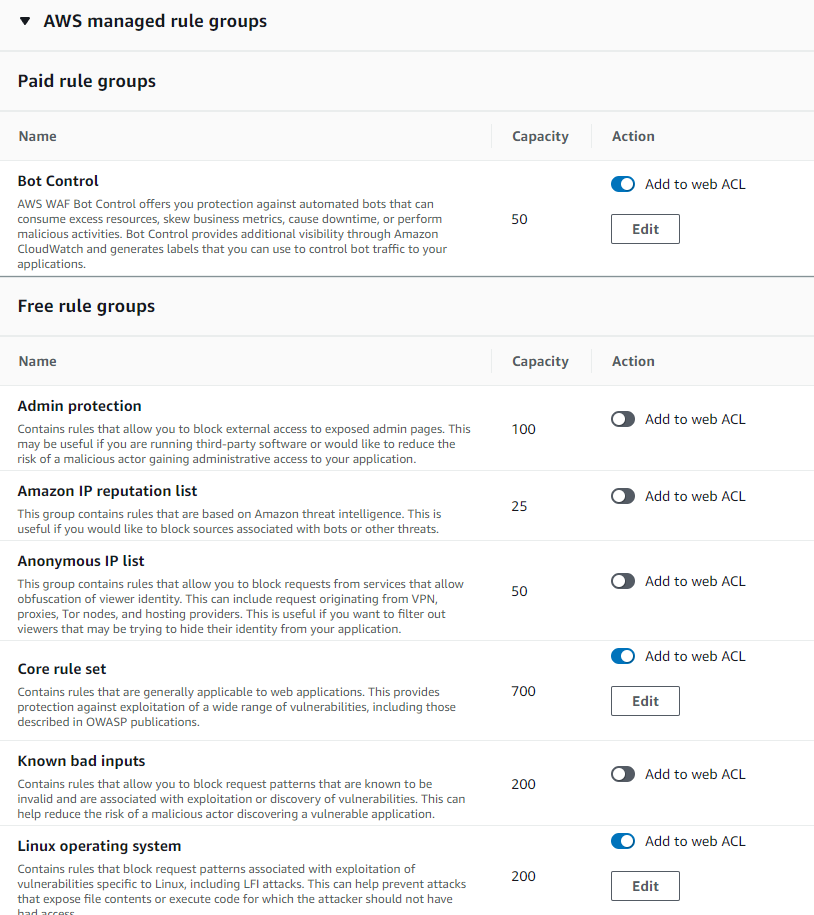Click the Free rule groups heading
814x915 pixels.
[86, 306]
